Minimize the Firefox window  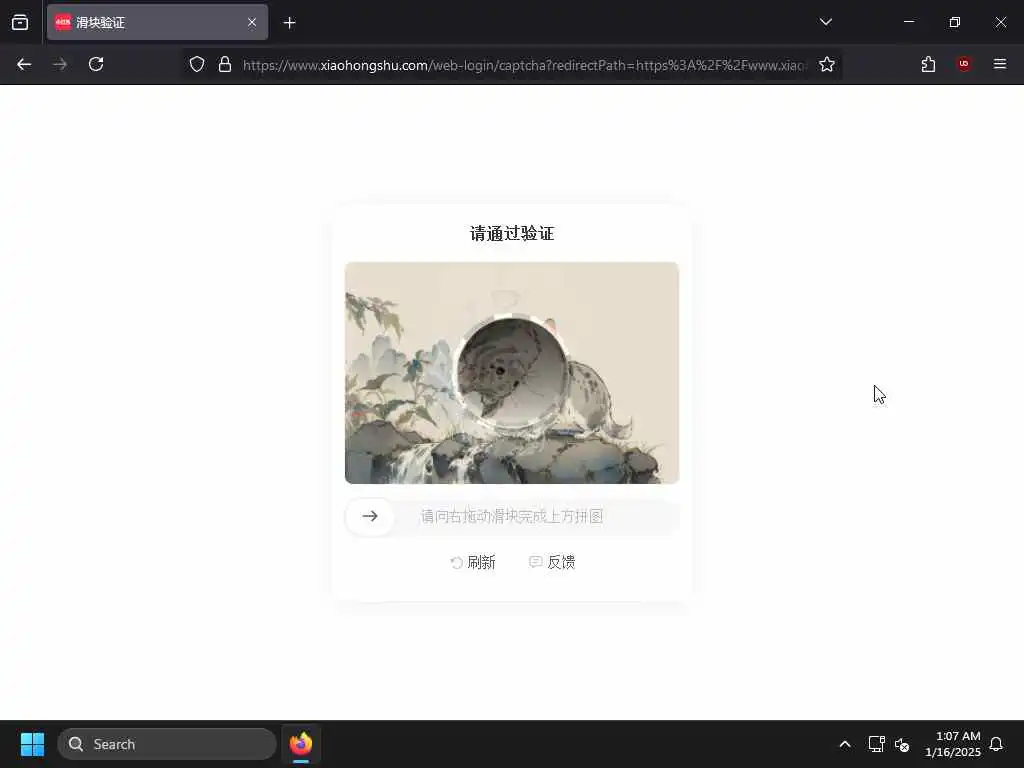click(x=908, y=22)
